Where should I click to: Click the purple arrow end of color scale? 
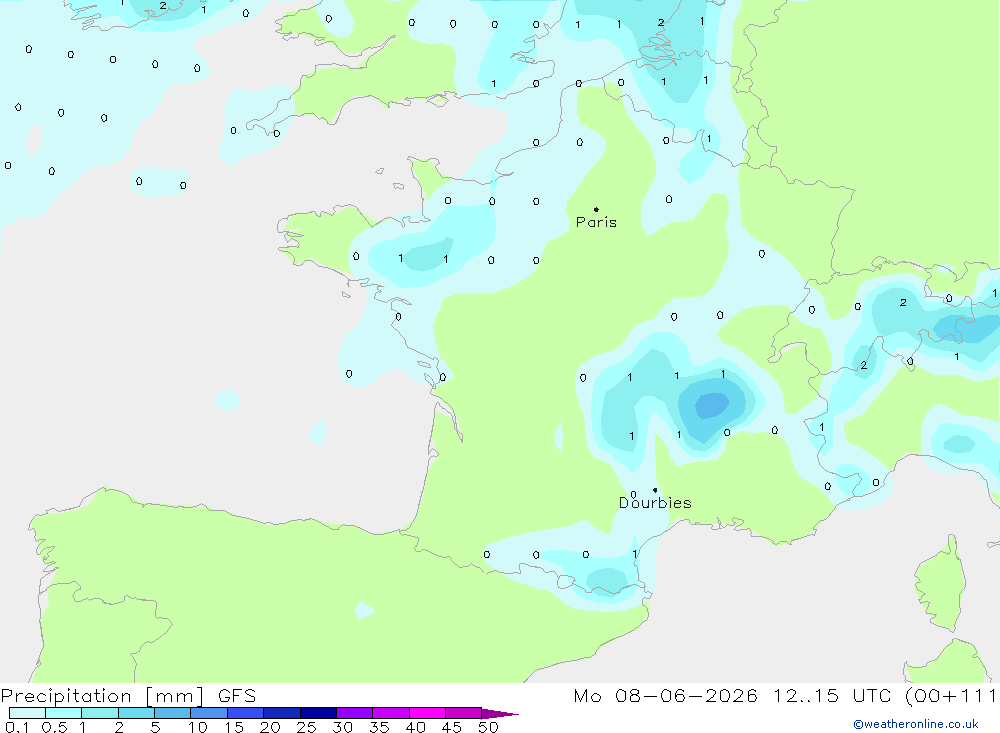(x=500, y=713)
